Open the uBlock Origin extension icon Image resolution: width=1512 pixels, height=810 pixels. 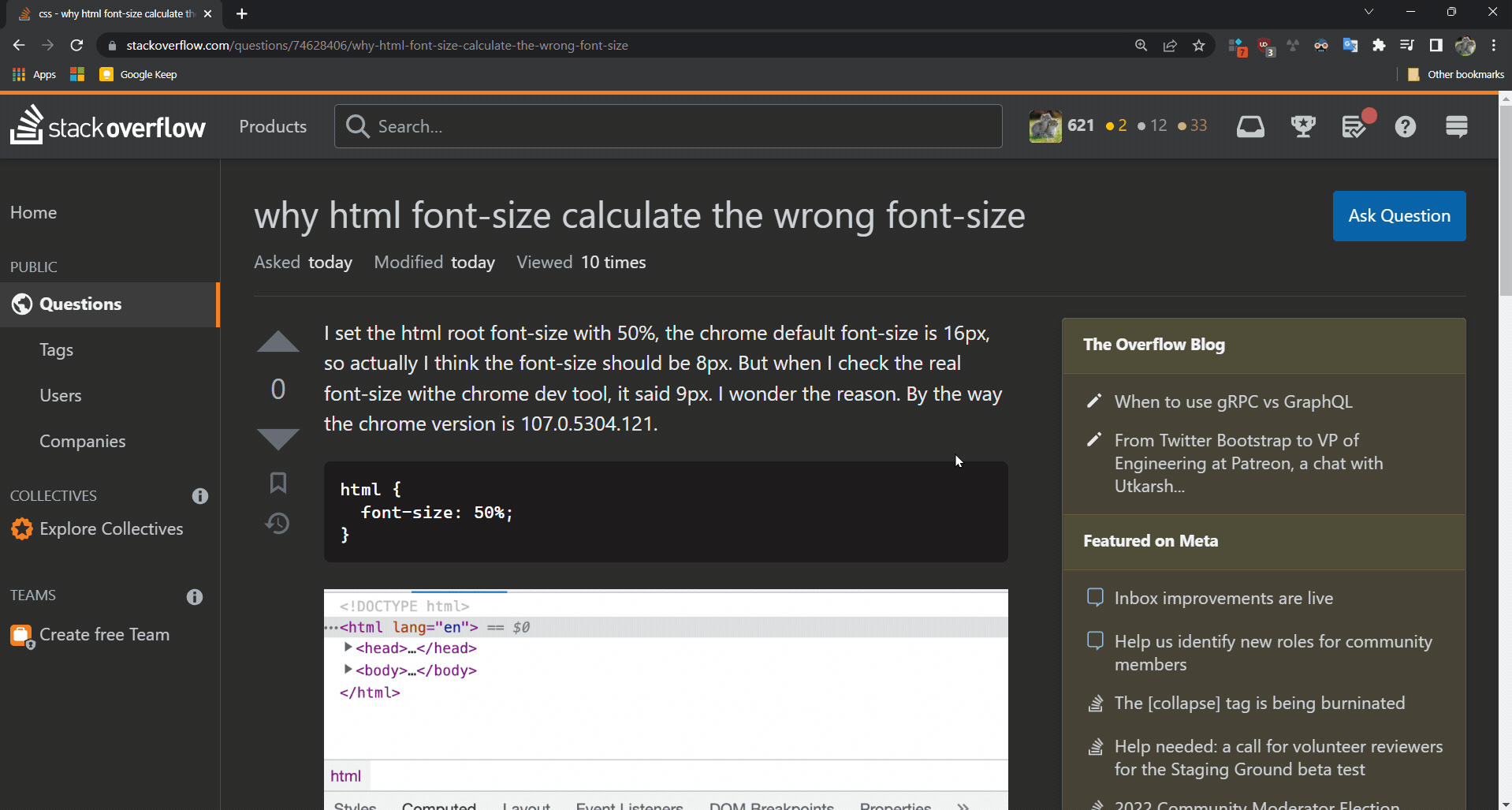(1265, 45)
